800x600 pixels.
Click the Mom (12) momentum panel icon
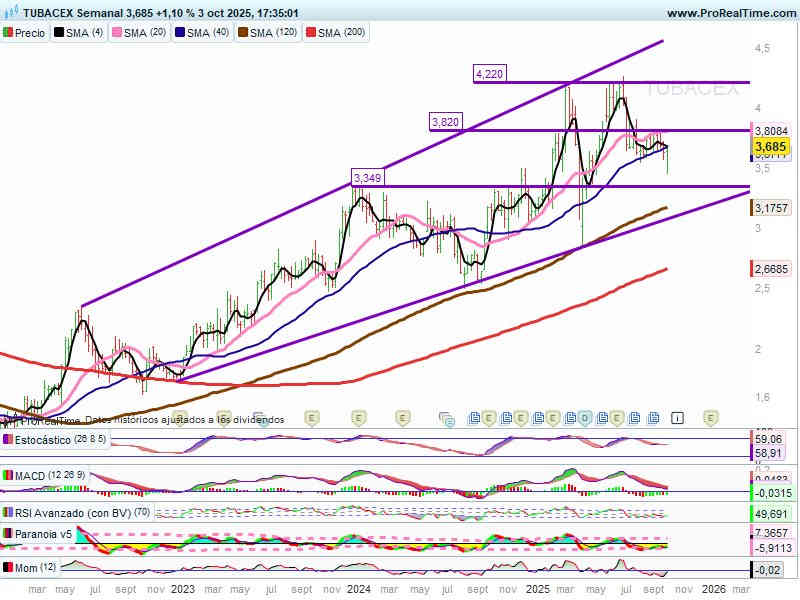[8, 568]
